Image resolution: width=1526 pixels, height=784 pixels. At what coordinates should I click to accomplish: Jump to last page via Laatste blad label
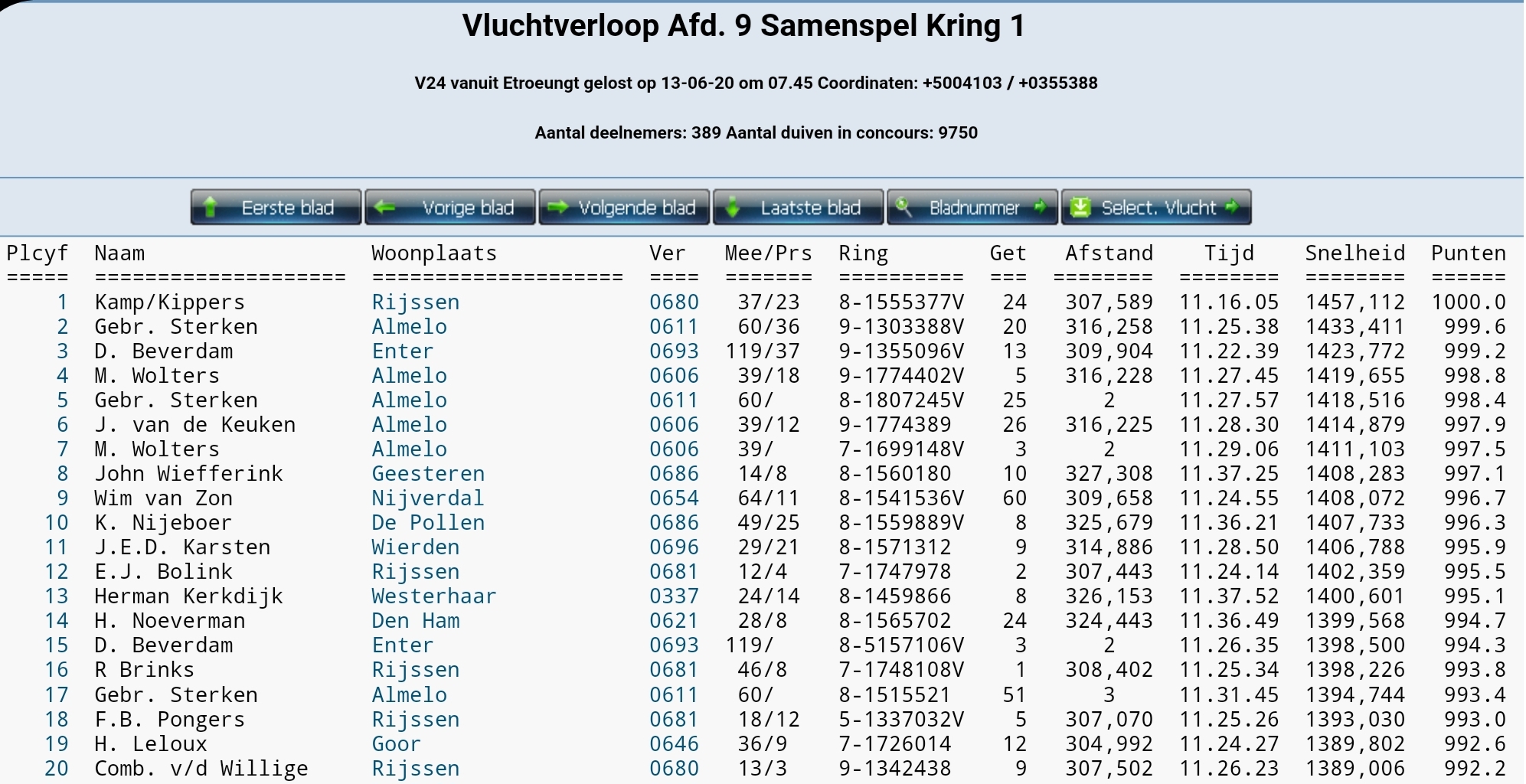(810, 207)
